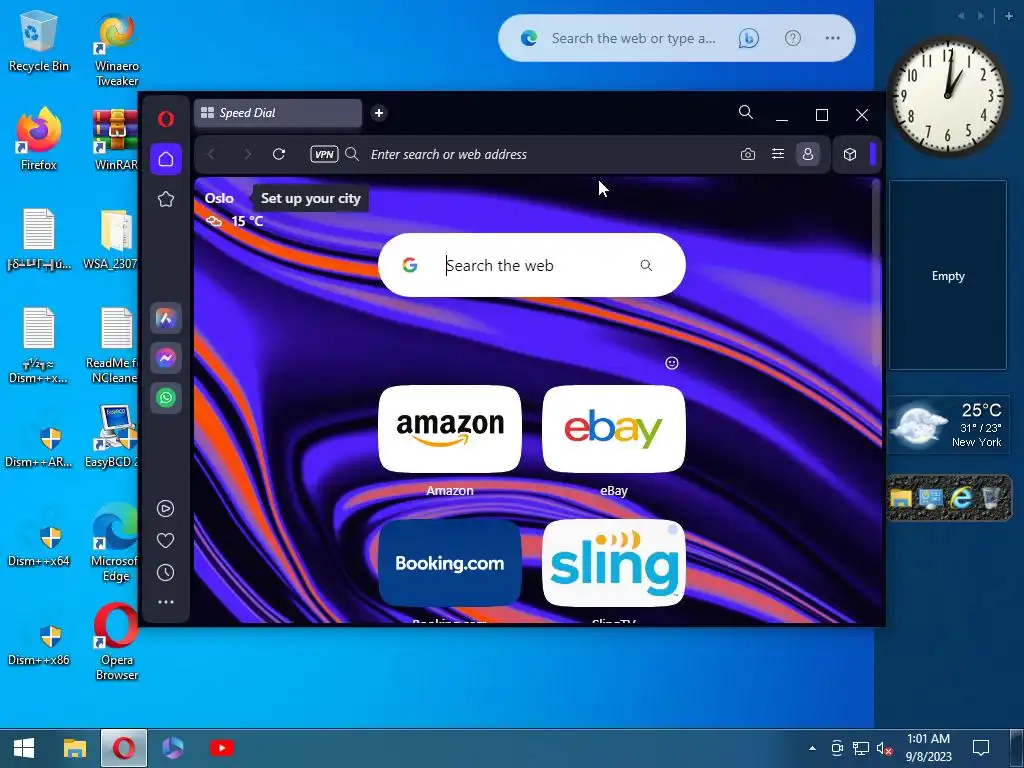
Task: Click Set up your city button
Action: [x=310, y=199]
